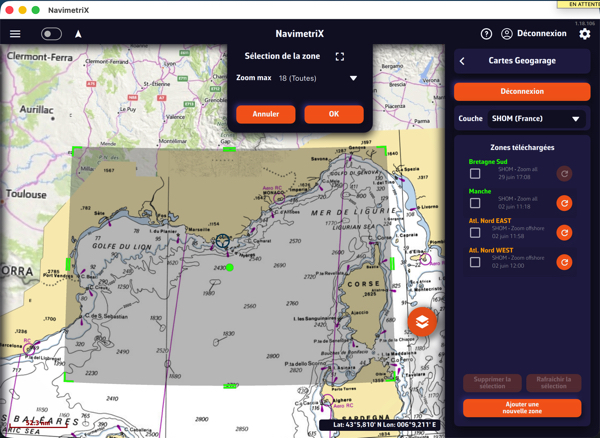This screenshot has width=600, height=438.
Task: Click the top-left selection corner handle
Action: tap(76, 150)
